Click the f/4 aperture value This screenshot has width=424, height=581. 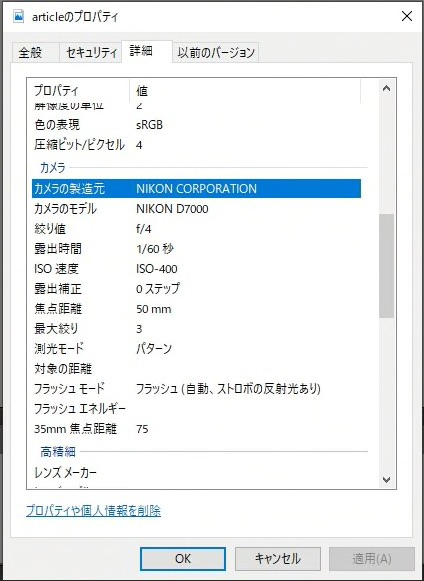click(x=143, y=229)
